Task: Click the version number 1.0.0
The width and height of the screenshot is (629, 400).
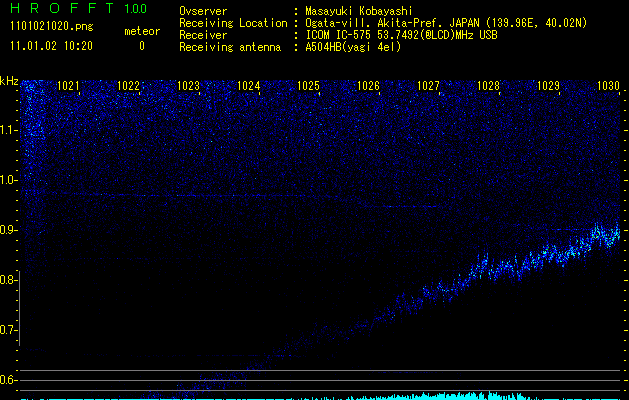Action: pyautogui.click(x=136, y=9)
